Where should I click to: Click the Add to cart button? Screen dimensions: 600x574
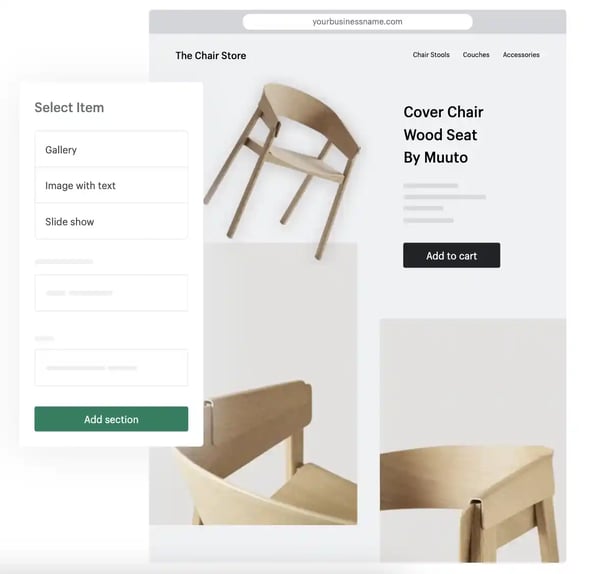452,255
